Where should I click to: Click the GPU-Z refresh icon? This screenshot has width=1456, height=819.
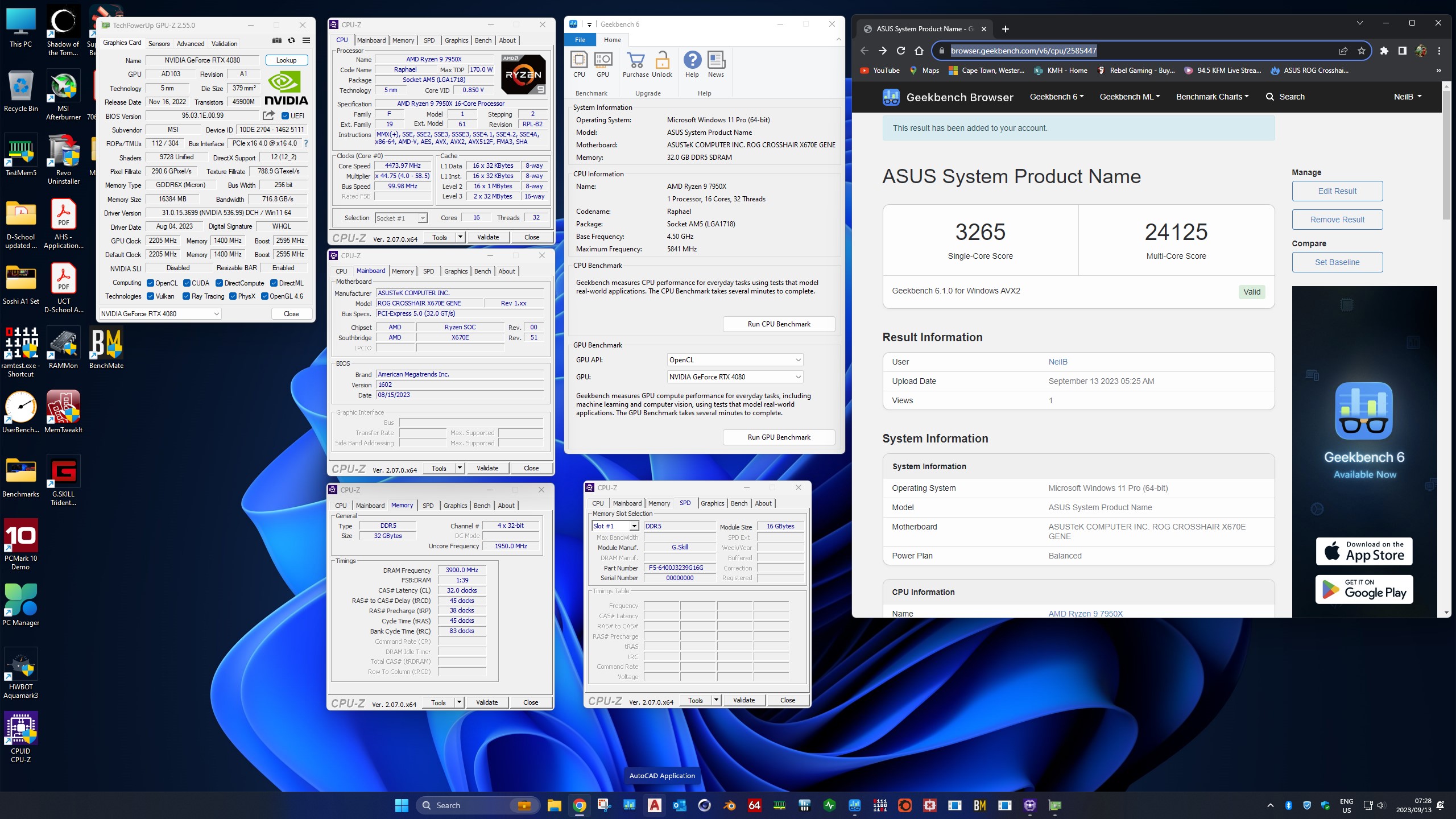point(291,41)
